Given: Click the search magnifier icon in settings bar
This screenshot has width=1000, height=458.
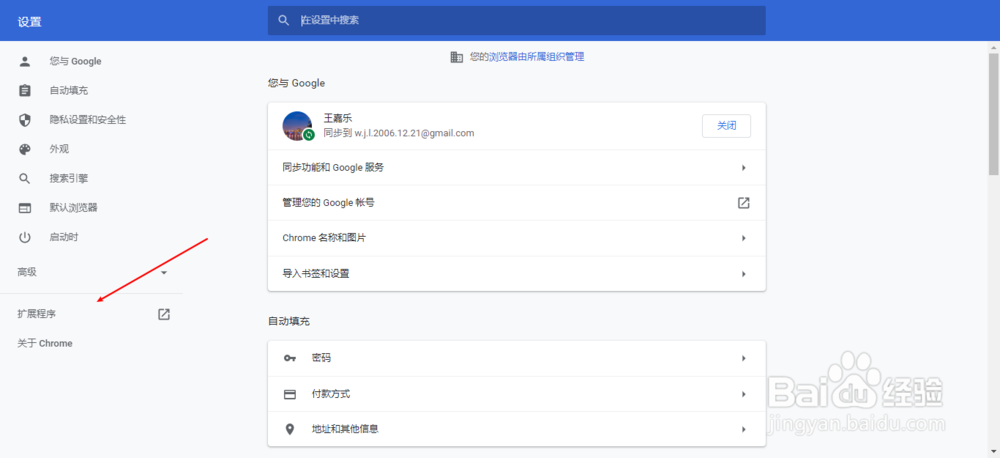Looking at the screenshot, I should (284, 20).
